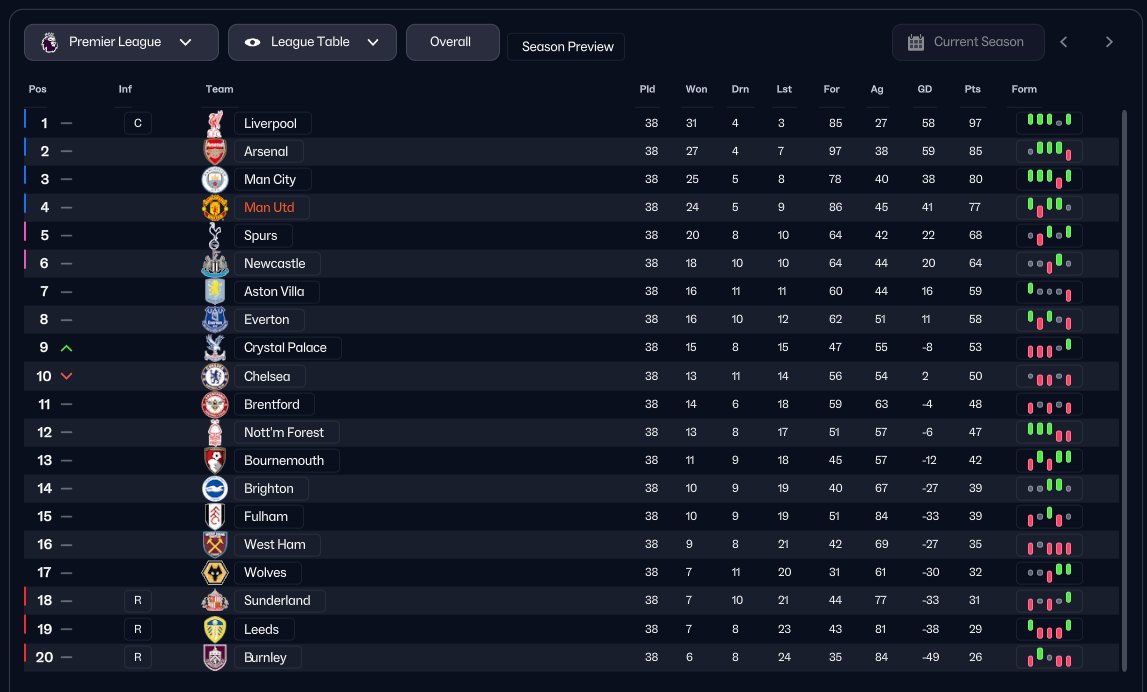This screenshot has height=692, width=1147.
Task: Click the Liverpool club crest icon
Action: point(215,124)
